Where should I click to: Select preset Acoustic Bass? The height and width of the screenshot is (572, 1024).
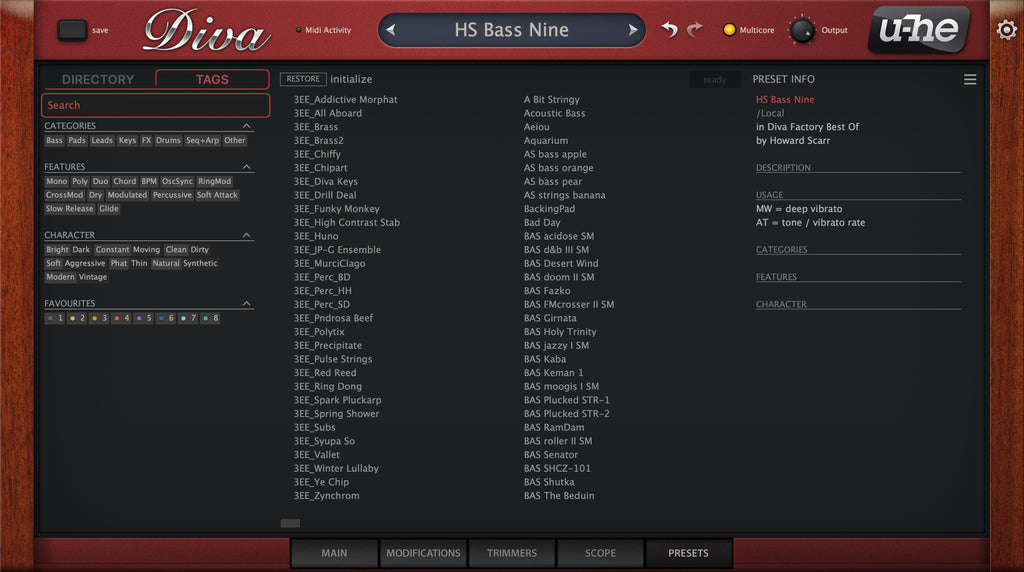pyautogui.click(x=554, y=113)
